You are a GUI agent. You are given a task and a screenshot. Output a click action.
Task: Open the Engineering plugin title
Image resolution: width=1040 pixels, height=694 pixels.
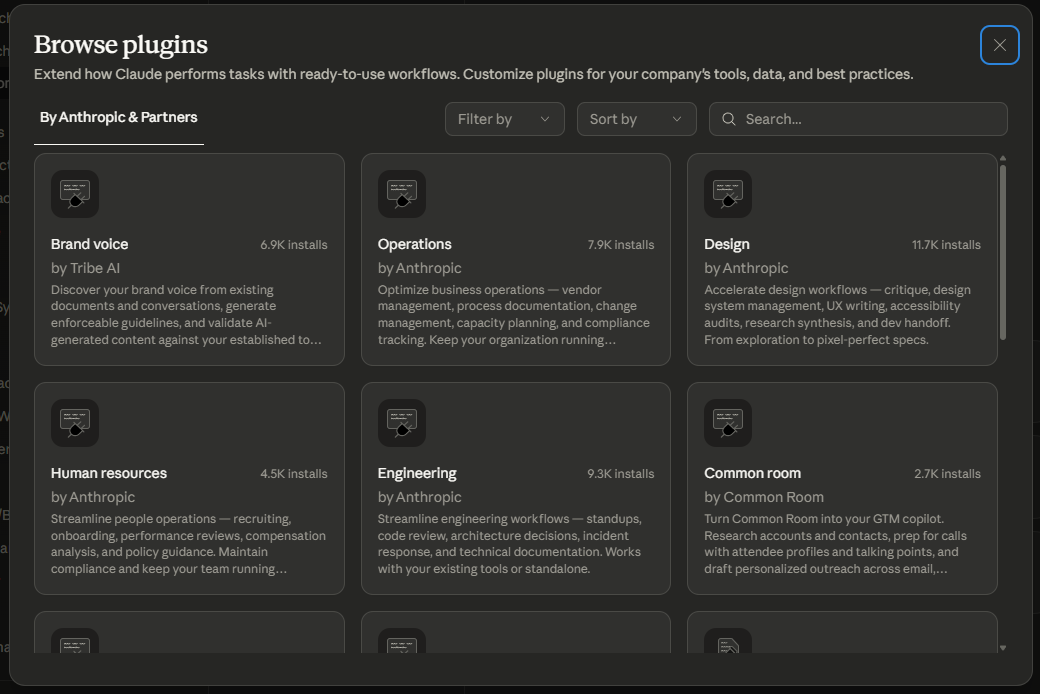click(x=417, y=473)
